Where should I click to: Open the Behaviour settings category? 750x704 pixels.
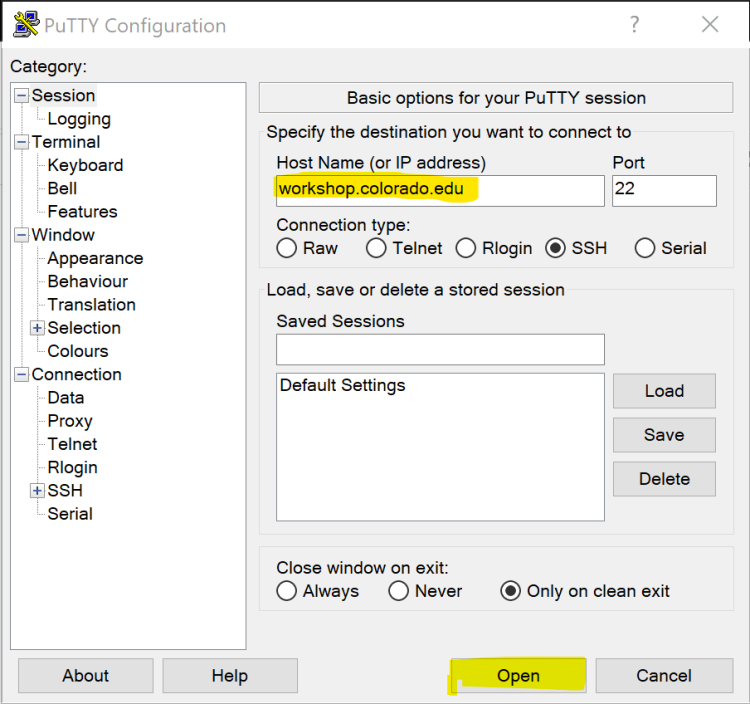88,281
